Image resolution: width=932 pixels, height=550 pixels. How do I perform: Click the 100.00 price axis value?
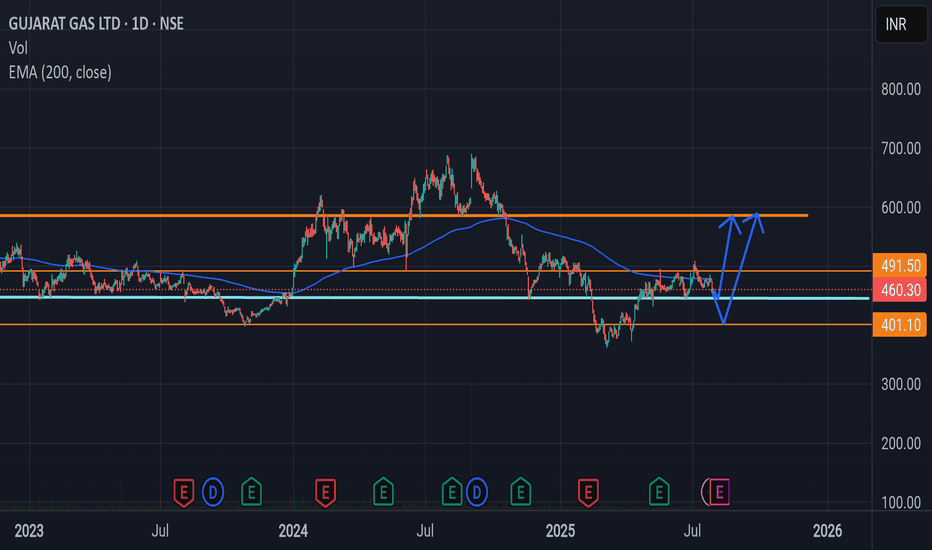tap(900, 502)
